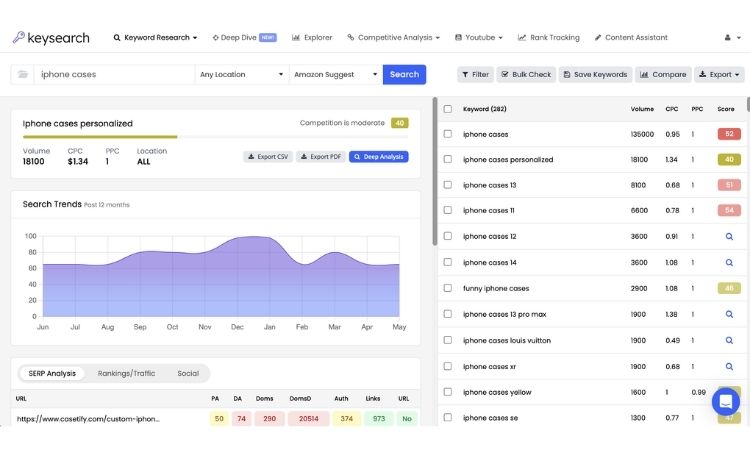Open Deep Dive tool
750x450 pixels.
click(244, 38)
